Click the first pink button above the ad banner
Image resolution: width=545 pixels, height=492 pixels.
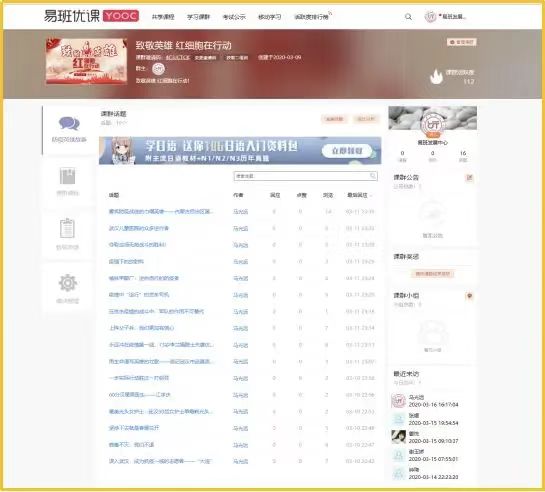tap(334, 119)
